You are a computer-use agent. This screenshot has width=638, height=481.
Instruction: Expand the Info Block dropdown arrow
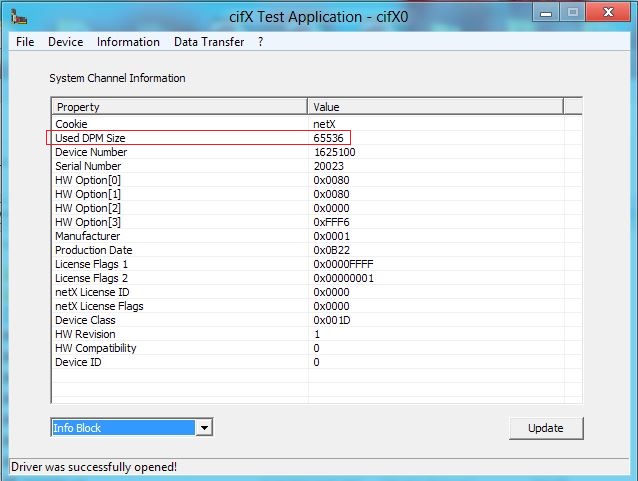(x=204, y=428)
